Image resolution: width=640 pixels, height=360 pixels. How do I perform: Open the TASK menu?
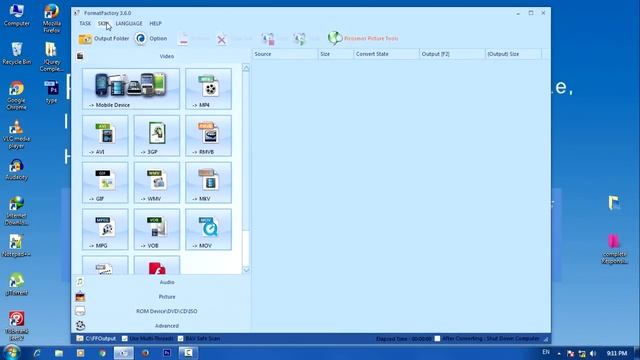pyautogui.click(x=85, y=24)
